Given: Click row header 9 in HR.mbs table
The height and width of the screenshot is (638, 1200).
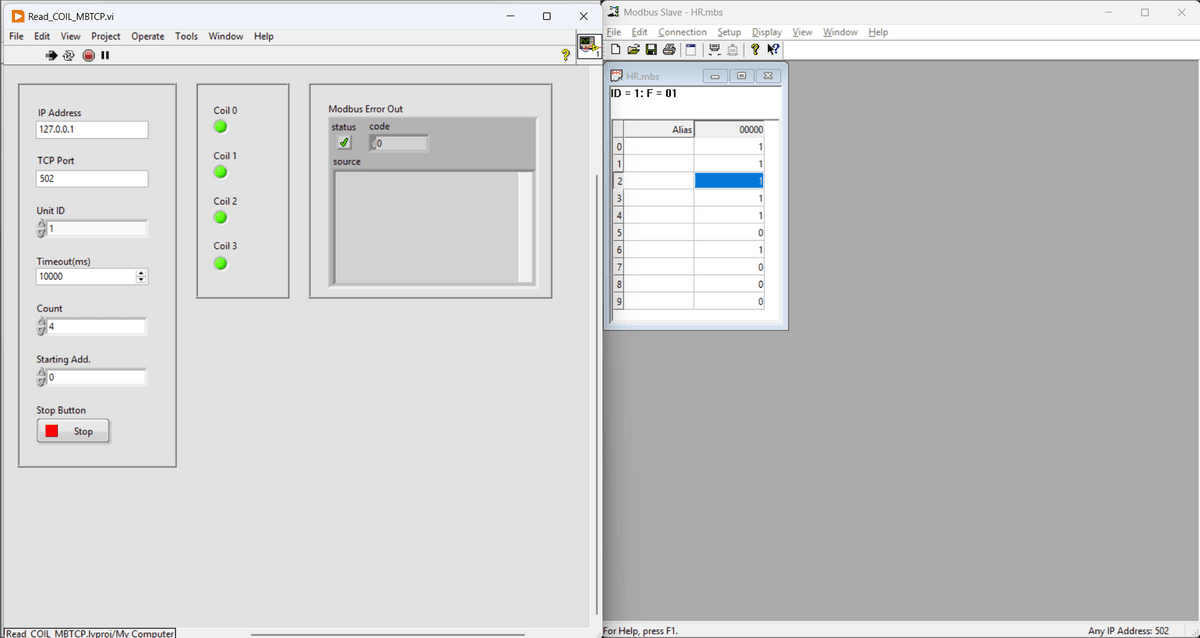Looking at the screenshot, I should [619, 300].
